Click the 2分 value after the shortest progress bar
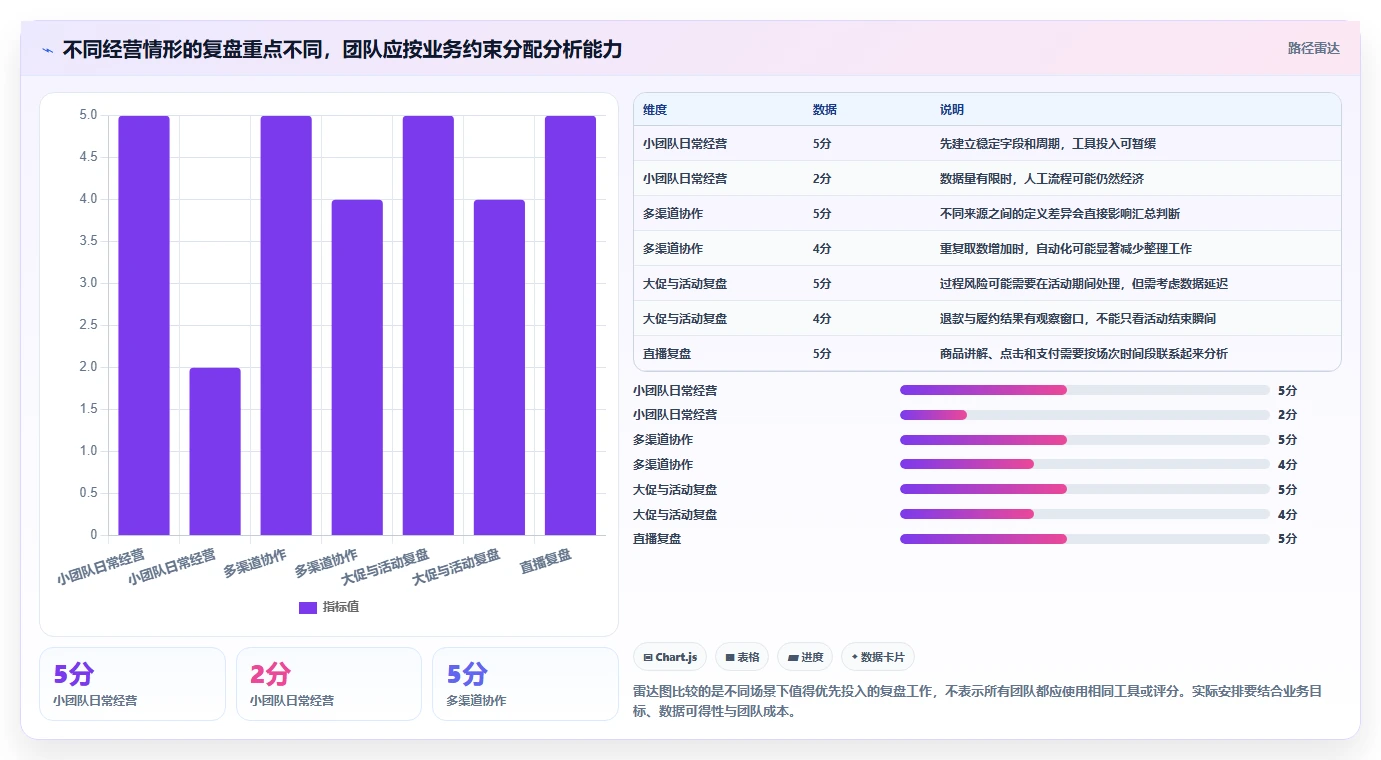 pos(1287,415)
